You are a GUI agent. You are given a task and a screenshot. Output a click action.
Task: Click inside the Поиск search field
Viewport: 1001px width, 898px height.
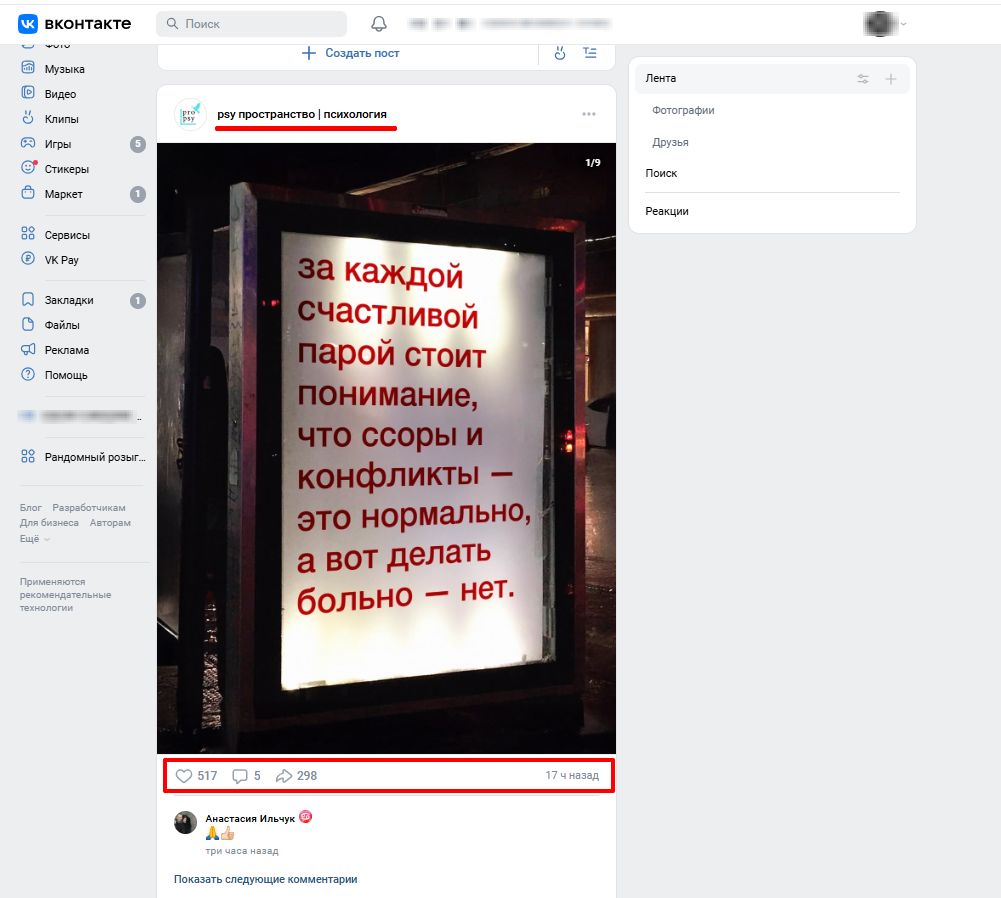(x=252, y=24)
